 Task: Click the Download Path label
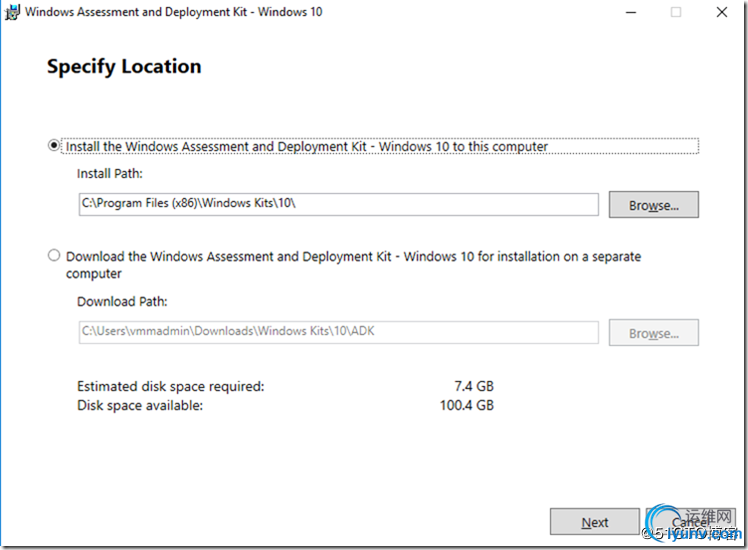[122, 301]
